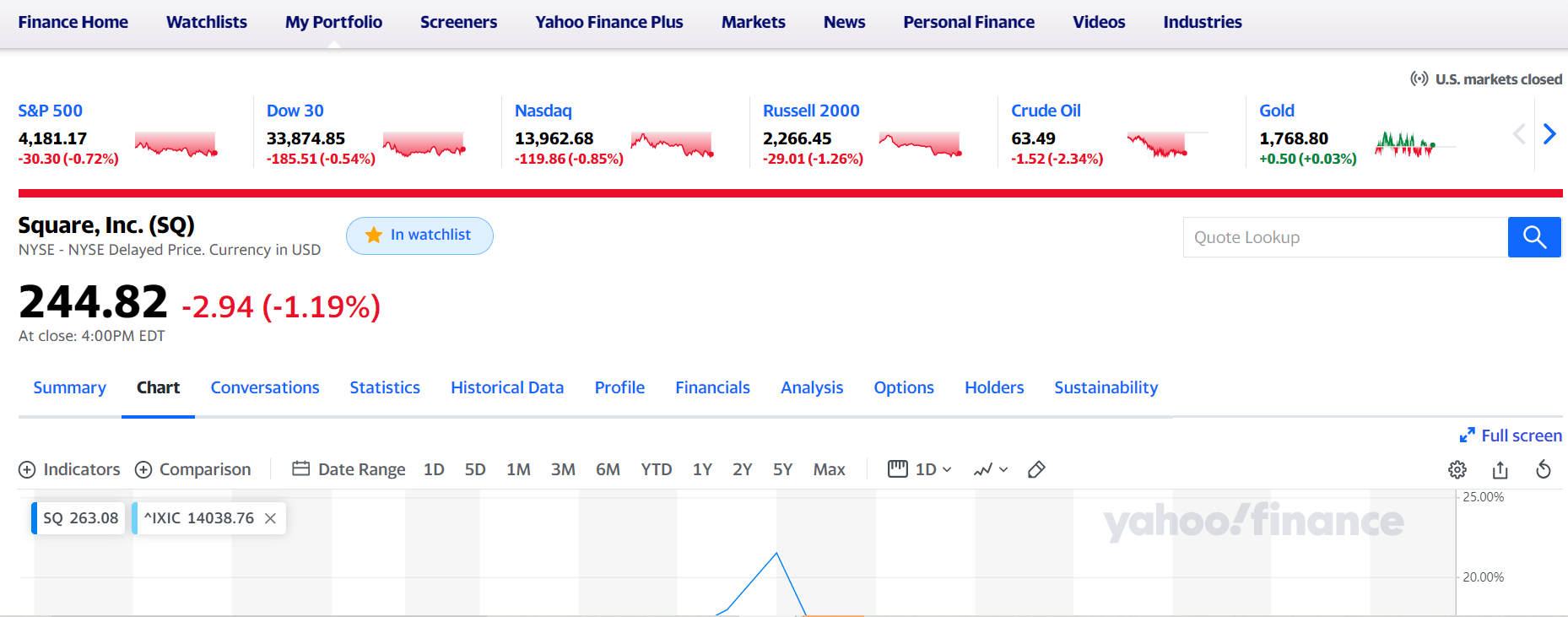
Task: Set chart range to 3M
Action: (x=563, y=469)
